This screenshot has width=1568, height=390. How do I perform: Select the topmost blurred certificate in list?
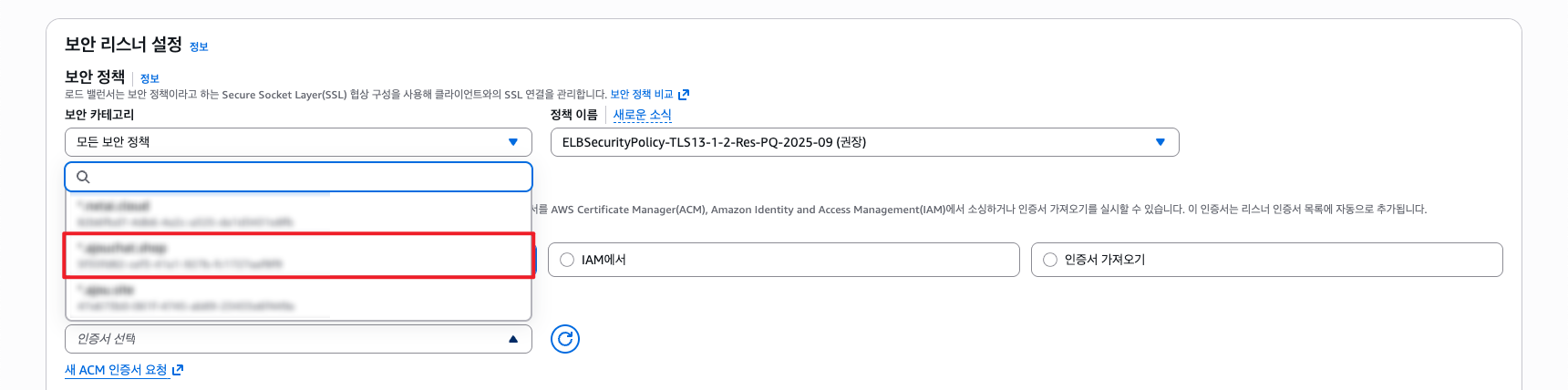(298, 213)
